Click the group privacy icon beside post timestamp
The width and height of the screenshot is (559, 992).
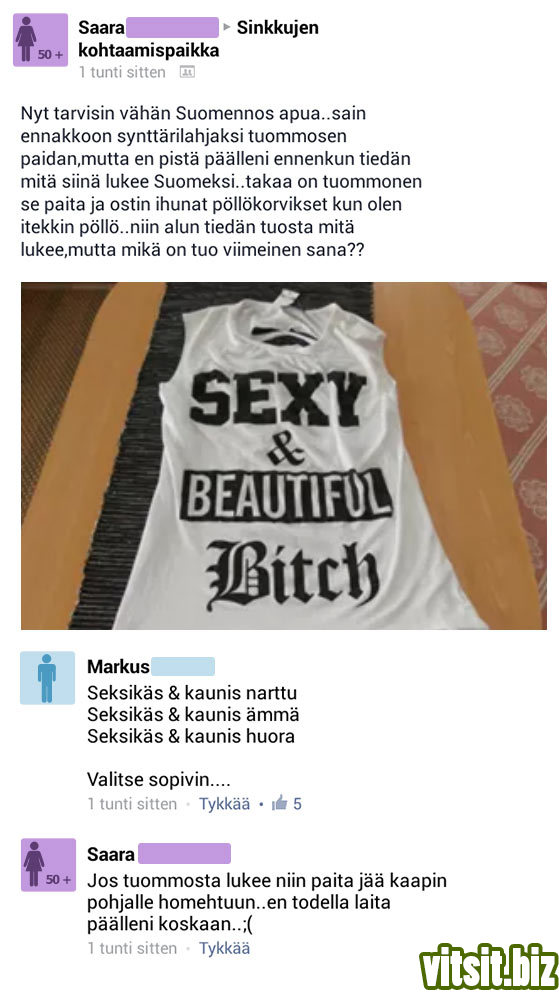[x=187, y=72]
